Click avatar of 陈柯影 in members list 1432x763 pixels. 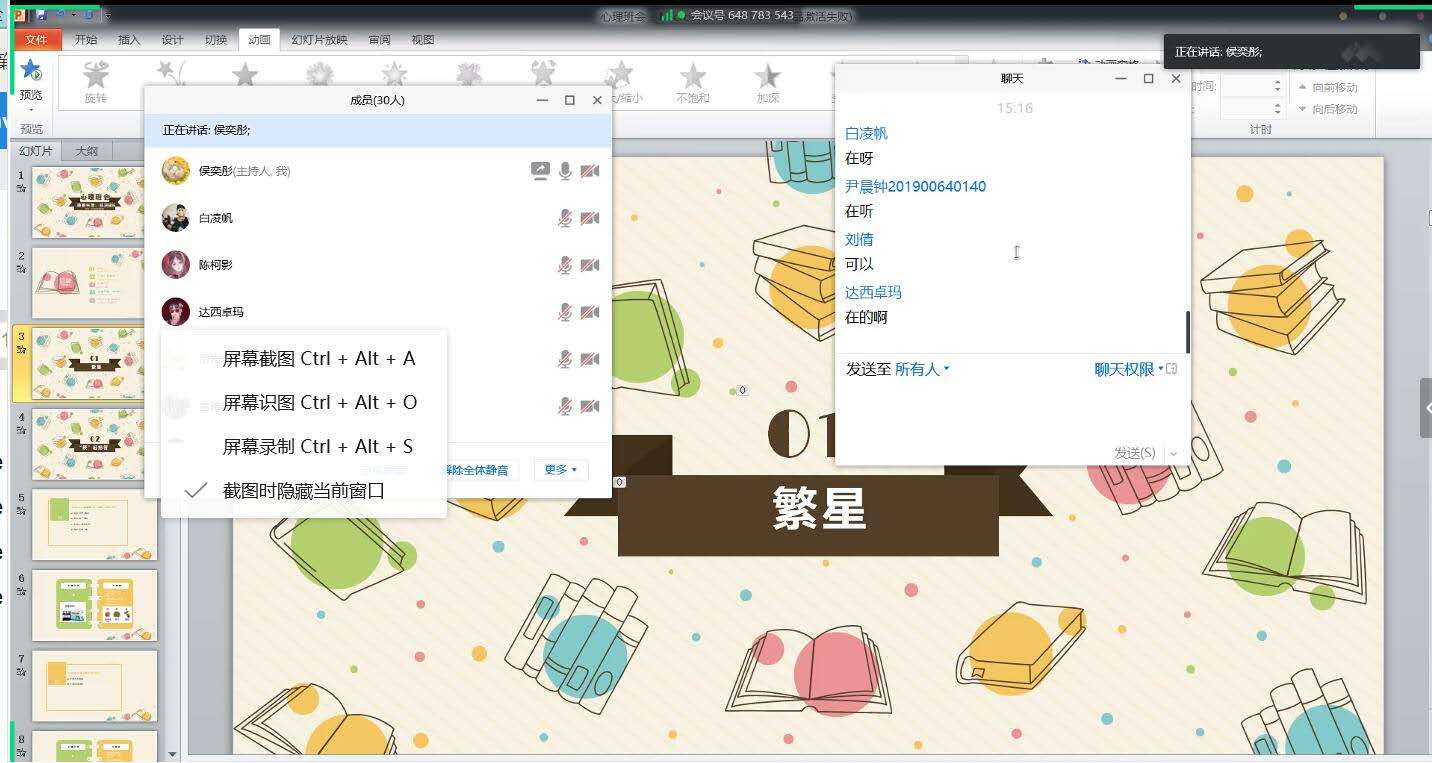(176, 265)
